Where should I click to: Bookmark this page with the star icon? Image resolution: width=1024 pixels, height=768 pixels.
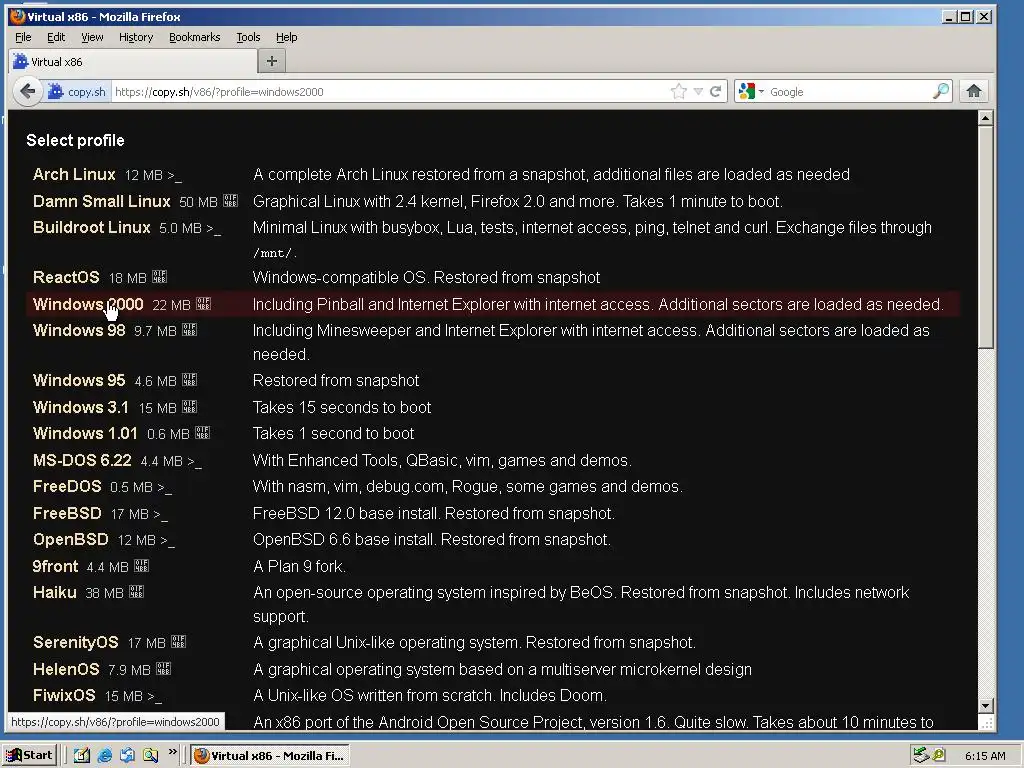coord(679,91)
